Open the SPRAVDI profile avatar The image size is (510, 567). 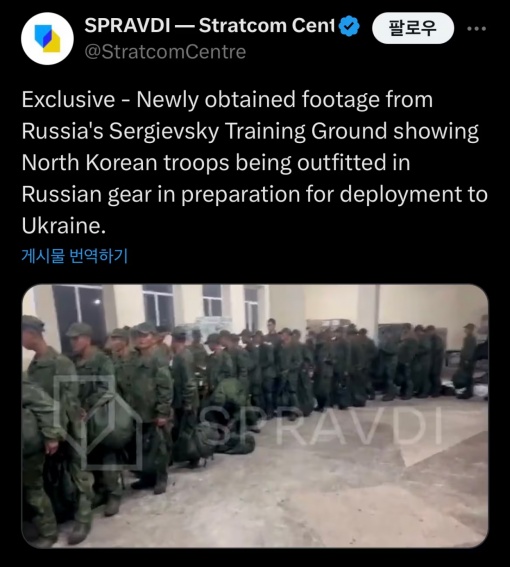47,39
